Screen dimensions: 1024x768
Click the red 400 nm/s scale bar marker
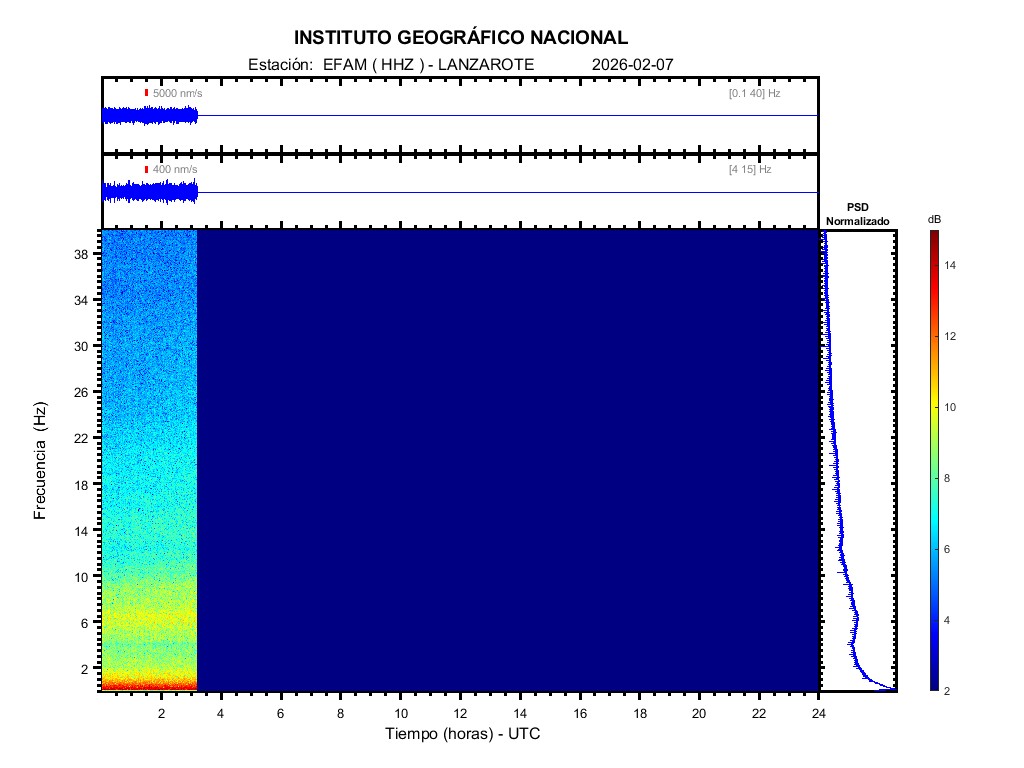(146, 170)
